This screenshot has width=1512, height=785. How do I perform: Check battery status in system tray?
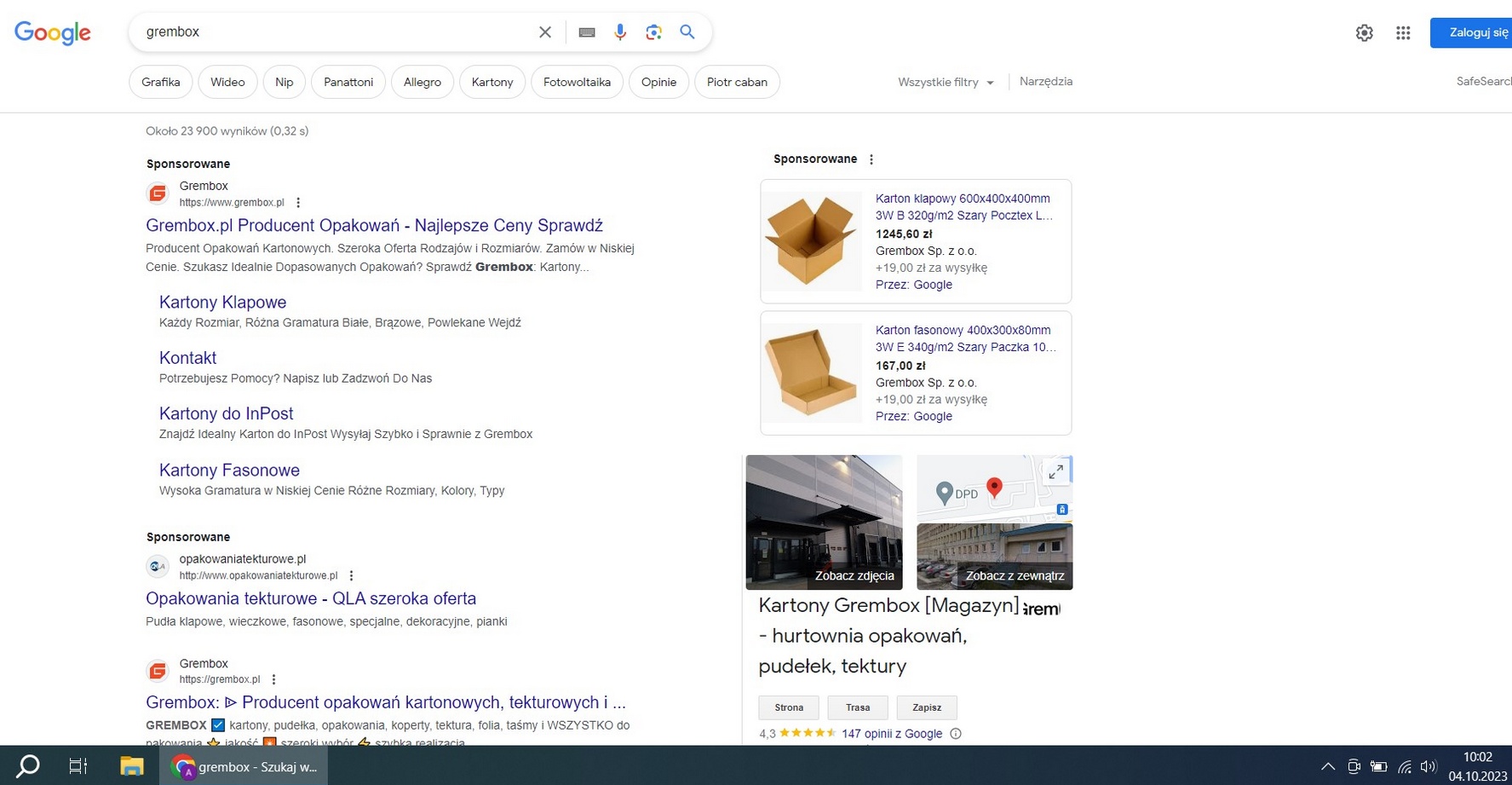tap(1378, 766)
